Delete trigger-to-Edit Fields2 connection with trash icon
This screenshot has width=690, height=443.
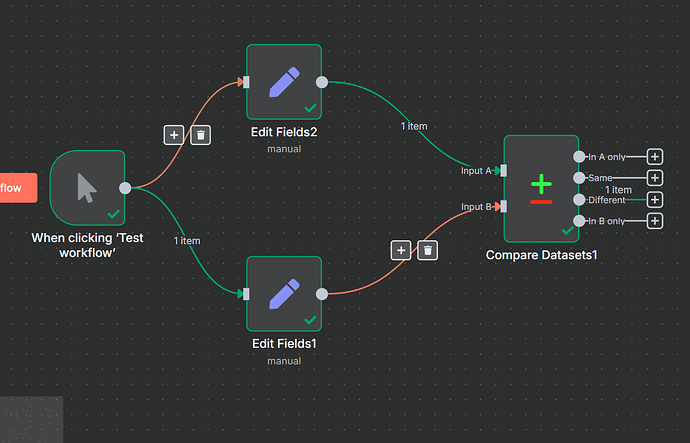201,135
